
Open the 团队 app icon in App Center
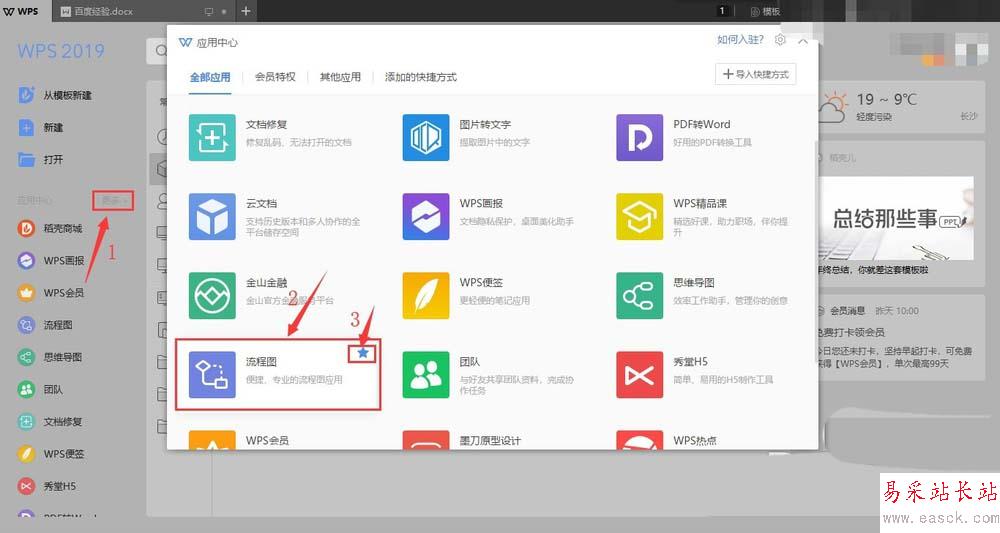(x=425, y=375)
